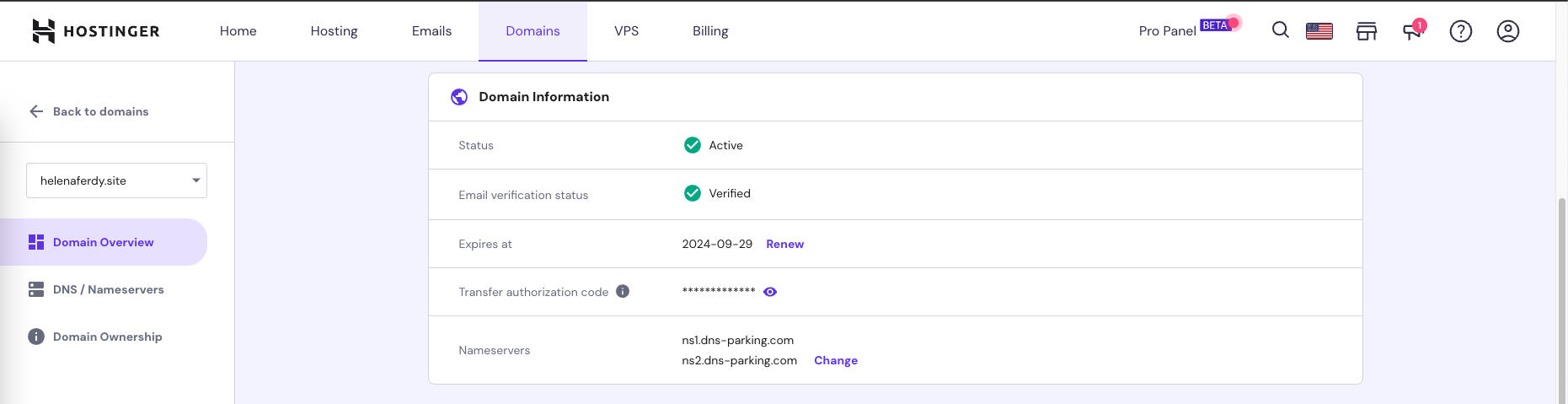Open DNS / Nameservers in sidebar

click(x=108, y=289)
